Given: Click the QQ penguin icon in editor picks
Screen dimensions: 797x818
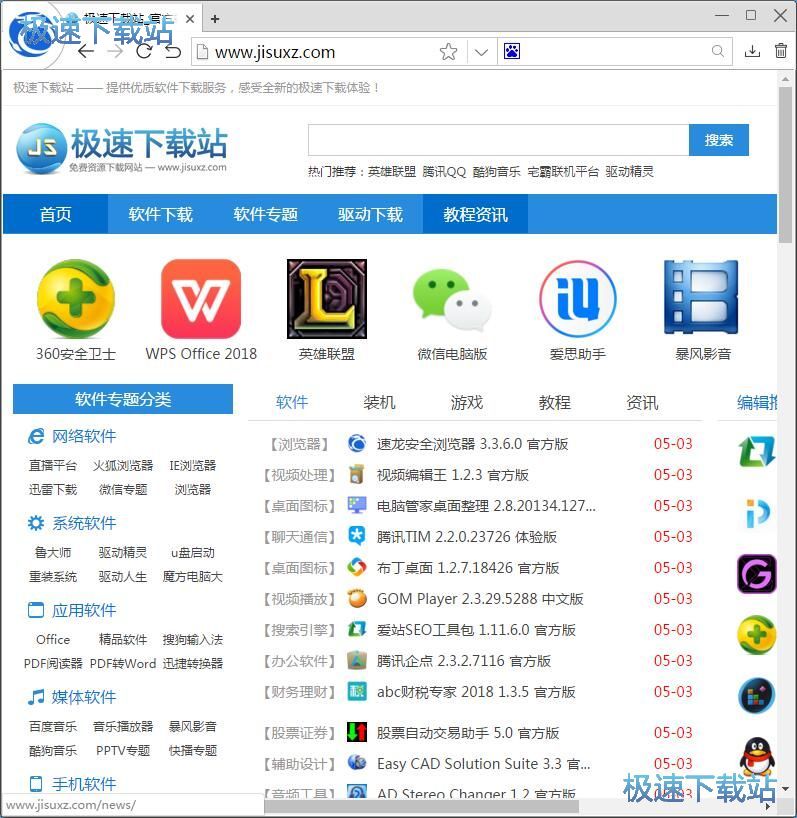Looking at the screenshot, I should [x=757, y=756].
